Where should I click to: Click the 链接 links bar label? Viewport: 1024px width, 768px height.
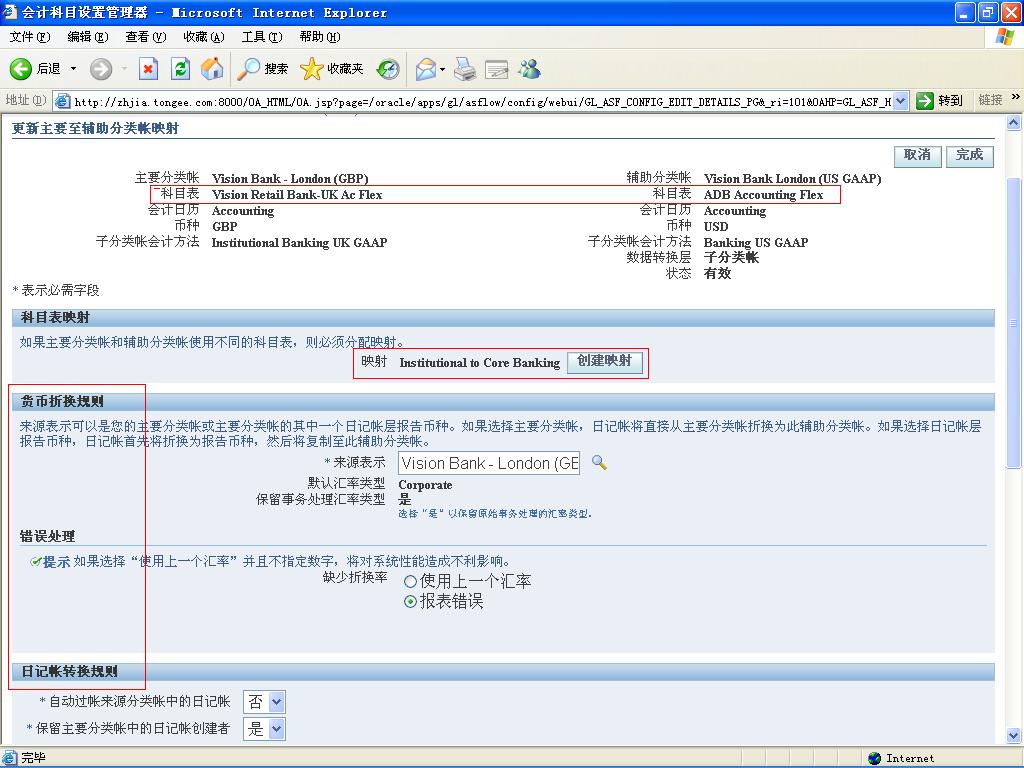tap(990, 100)
